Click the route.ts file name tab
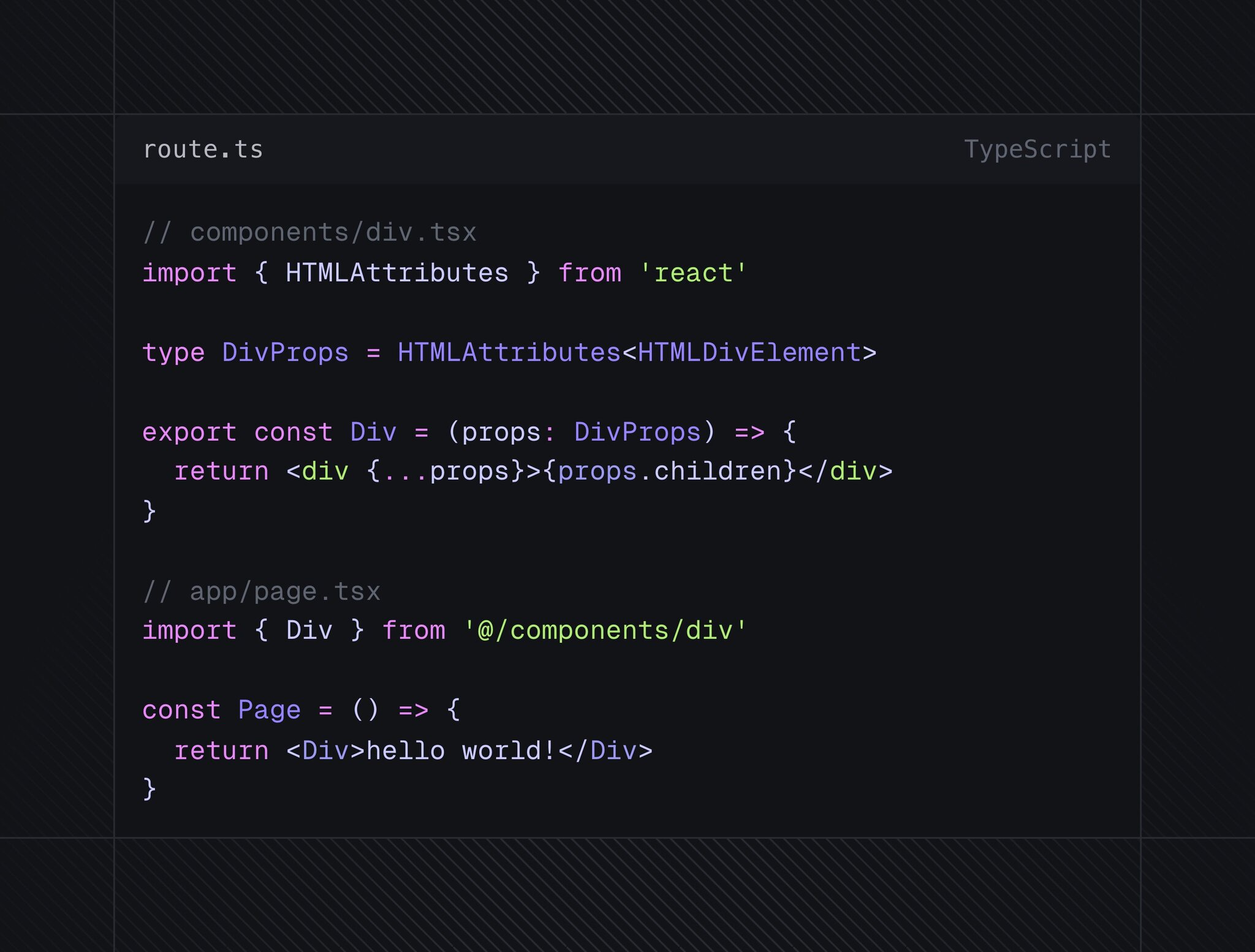The width and height of the screenshot is (1255, 952). [203, 149]
